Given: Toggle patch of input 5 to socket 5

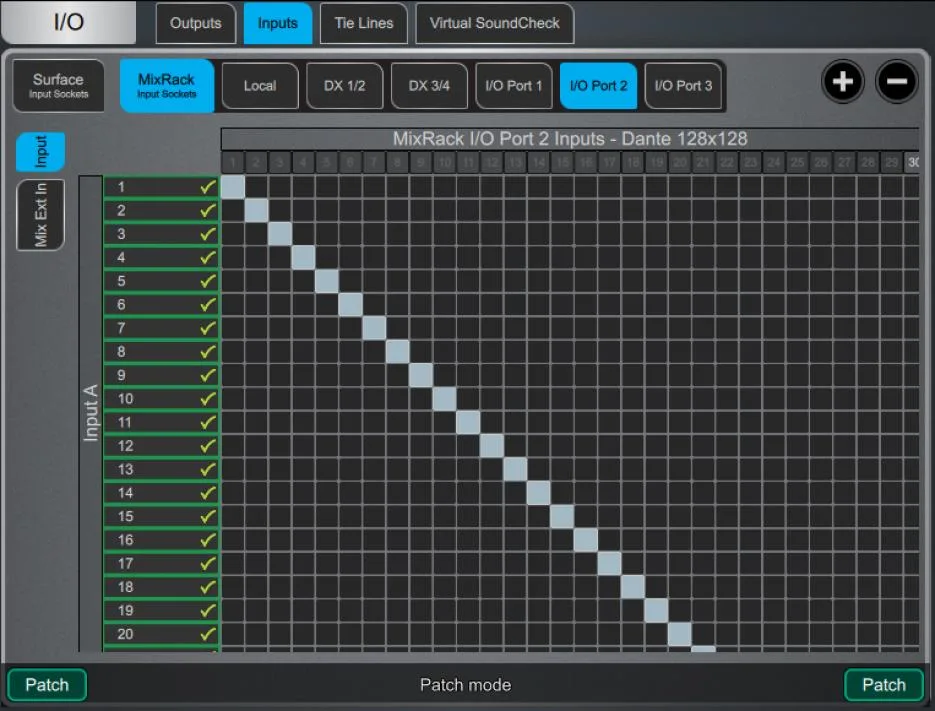Looking at the screenshot, I should tap(327, 281).
